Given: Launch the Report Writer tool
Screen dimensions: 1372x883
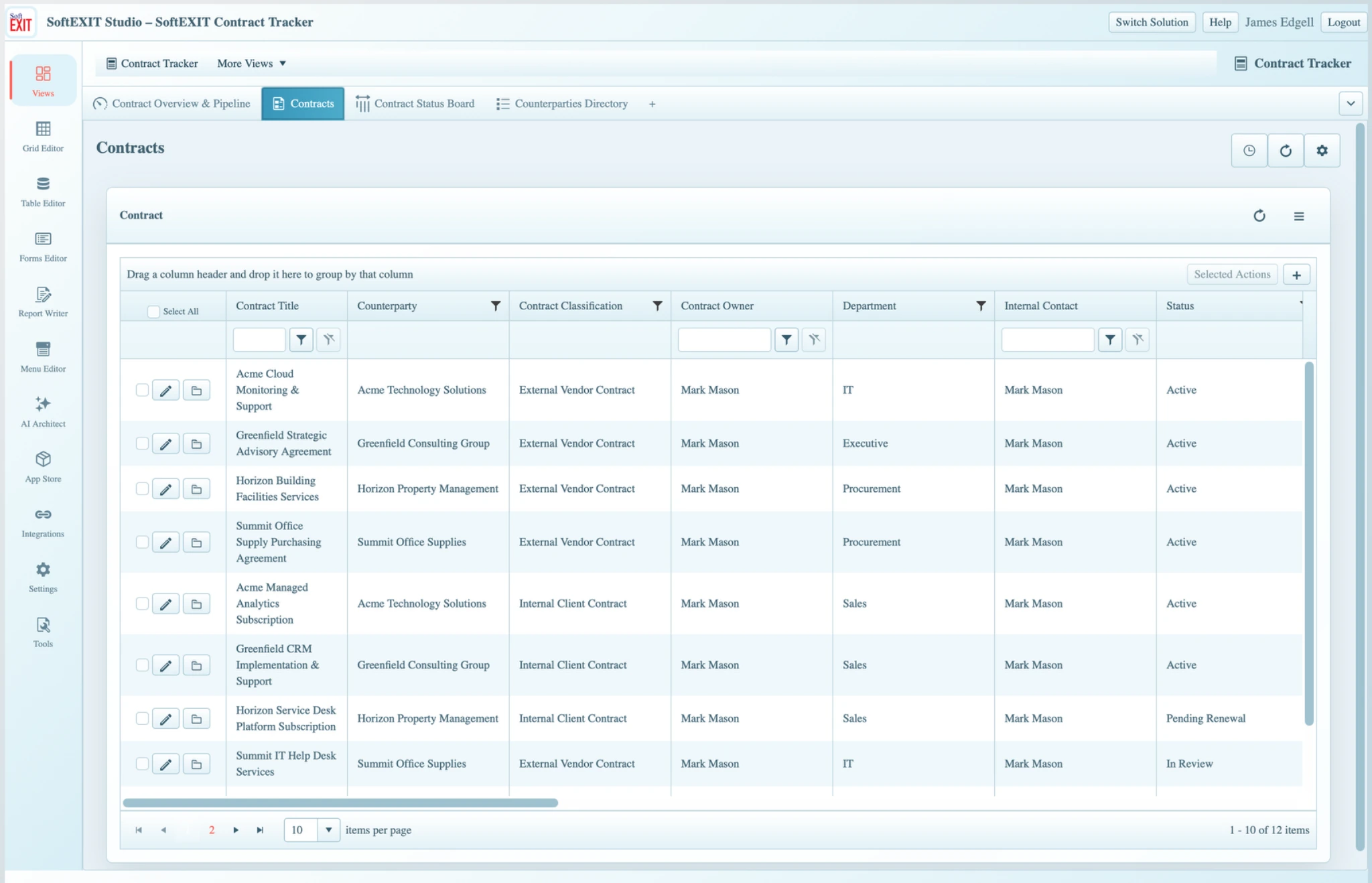Looking at the screenshot, I should click(43, 301).
